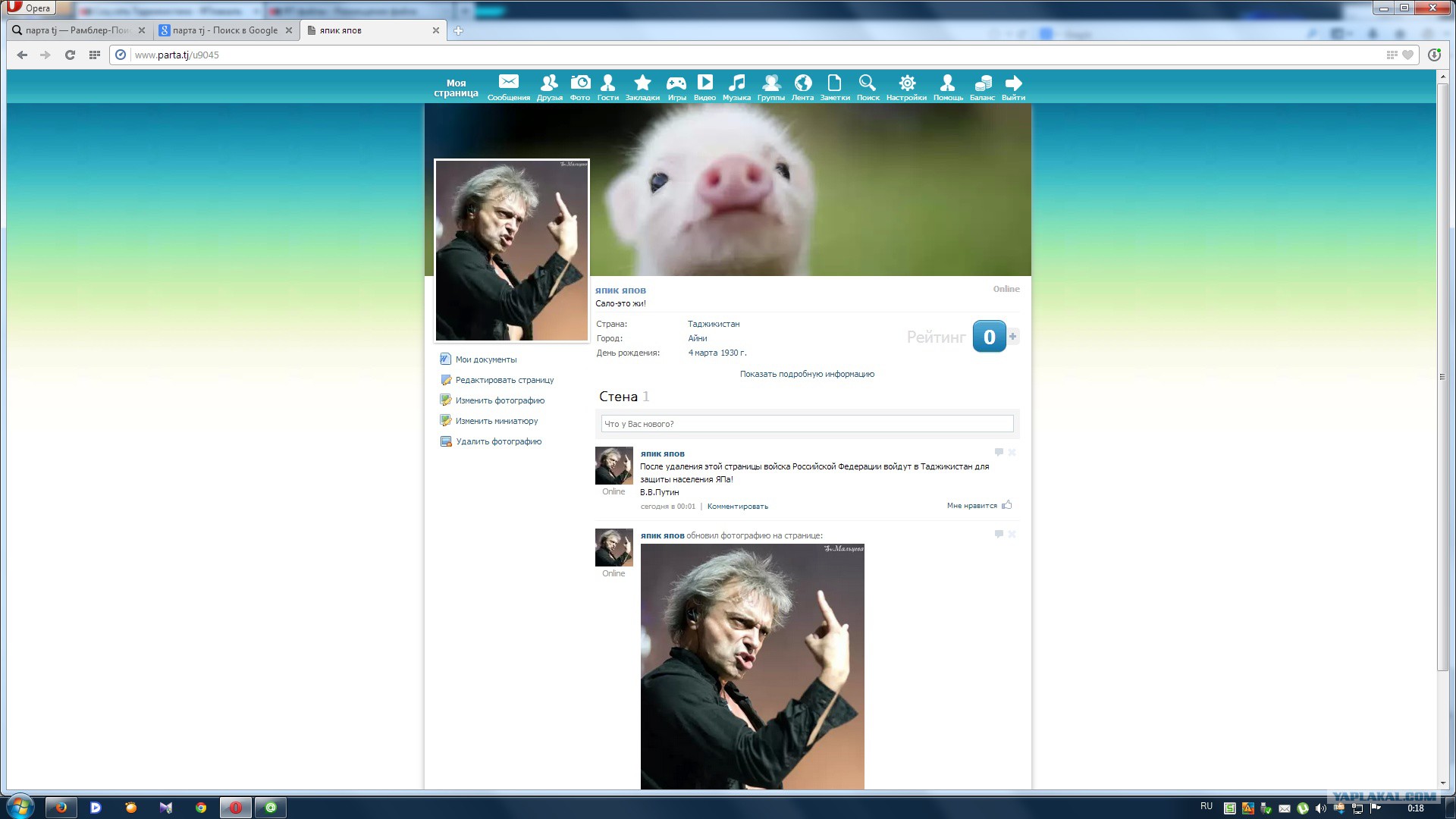Viewport: 1456px width, 819px height.
Task: Open the Группы icon
Action: point(770,86)
